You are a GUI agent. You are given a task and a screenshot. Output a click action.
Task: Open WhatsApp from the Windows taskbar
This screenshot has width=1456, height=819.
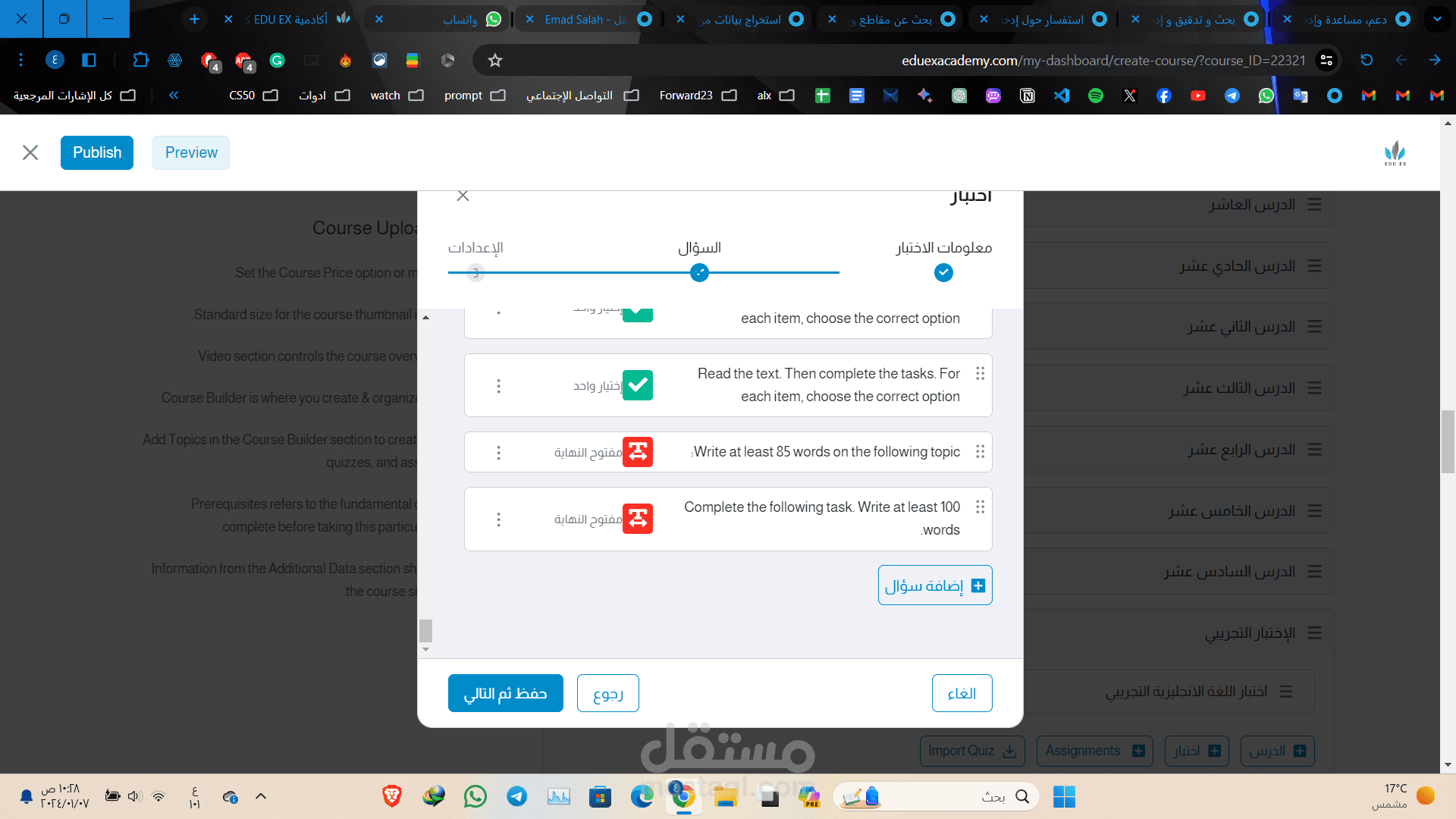coord(475,796)
